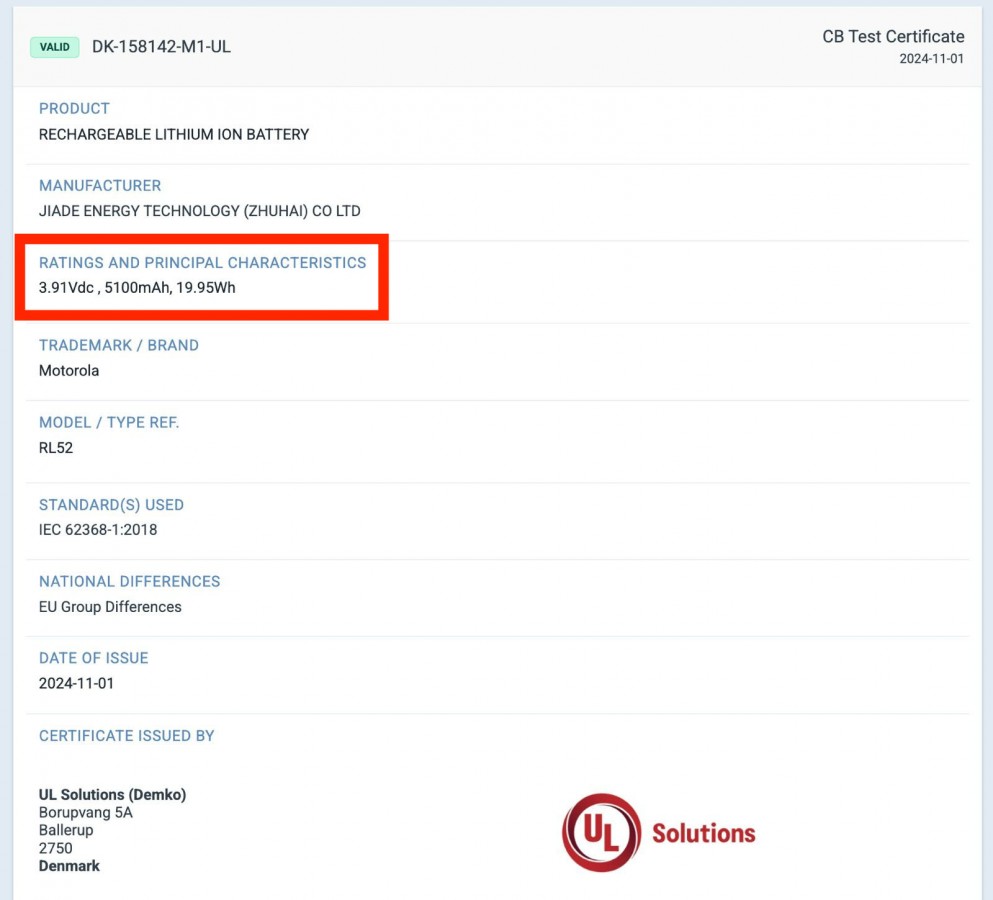Click the MANUFACTURER field label

click(100, 185)
